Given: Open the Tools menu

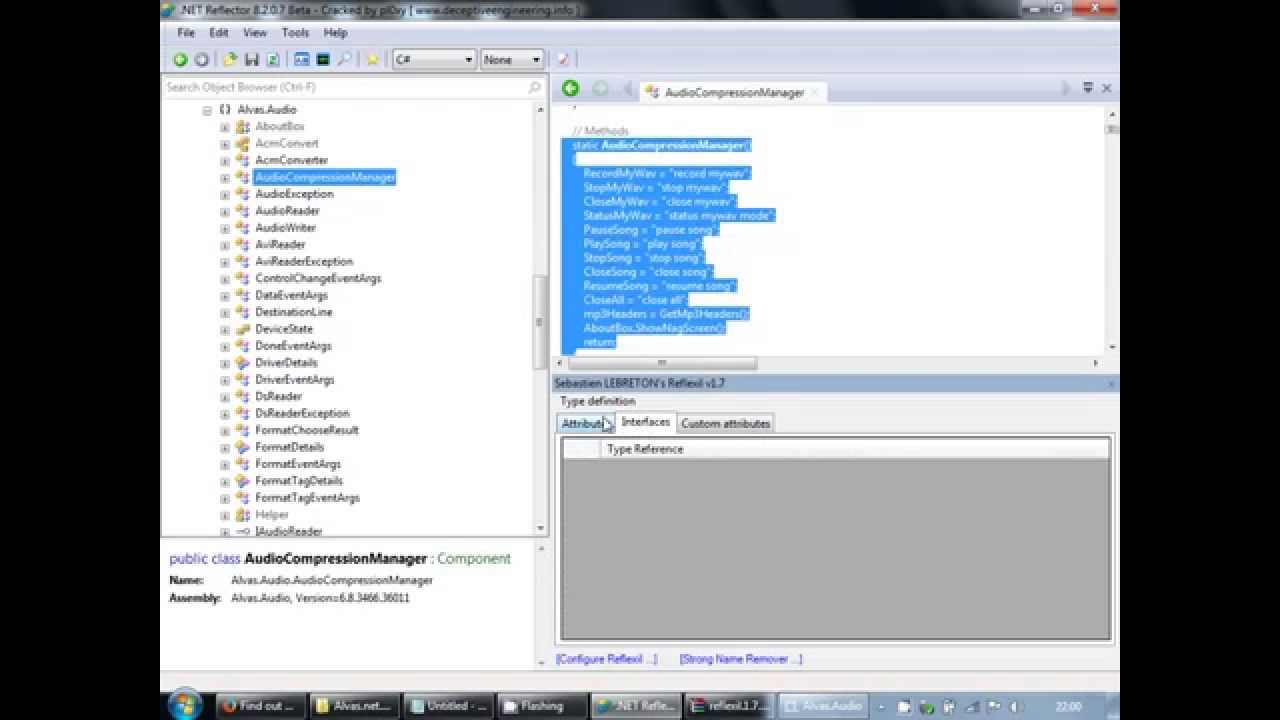Looking at the screenshot, I should [295, 33].
